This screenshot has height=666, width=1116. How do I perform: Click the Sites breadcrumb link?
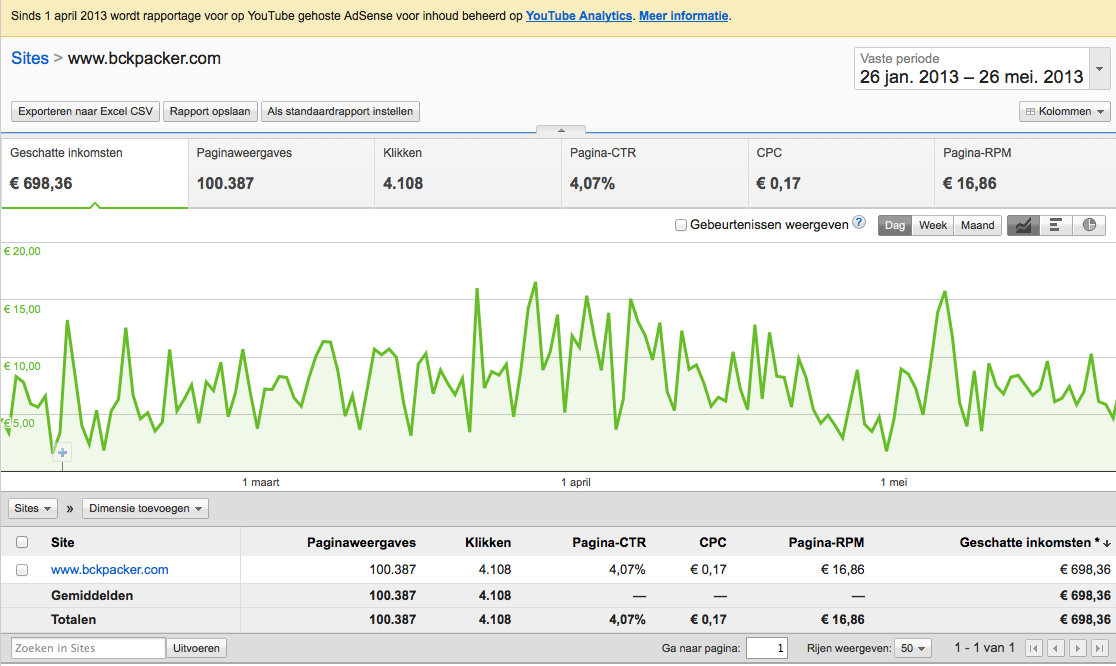pyautogui.click(x=30, y=58)
